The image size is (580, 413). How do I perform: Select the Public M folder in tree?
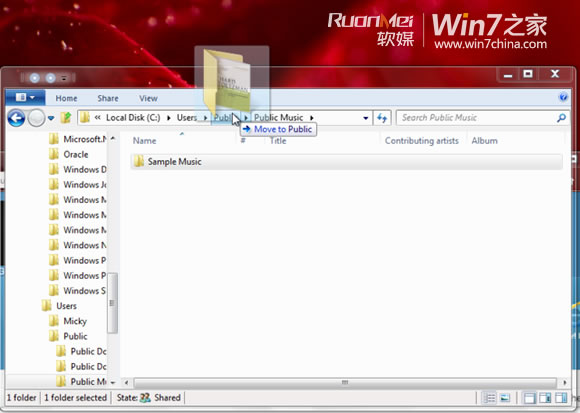point(81,381)
